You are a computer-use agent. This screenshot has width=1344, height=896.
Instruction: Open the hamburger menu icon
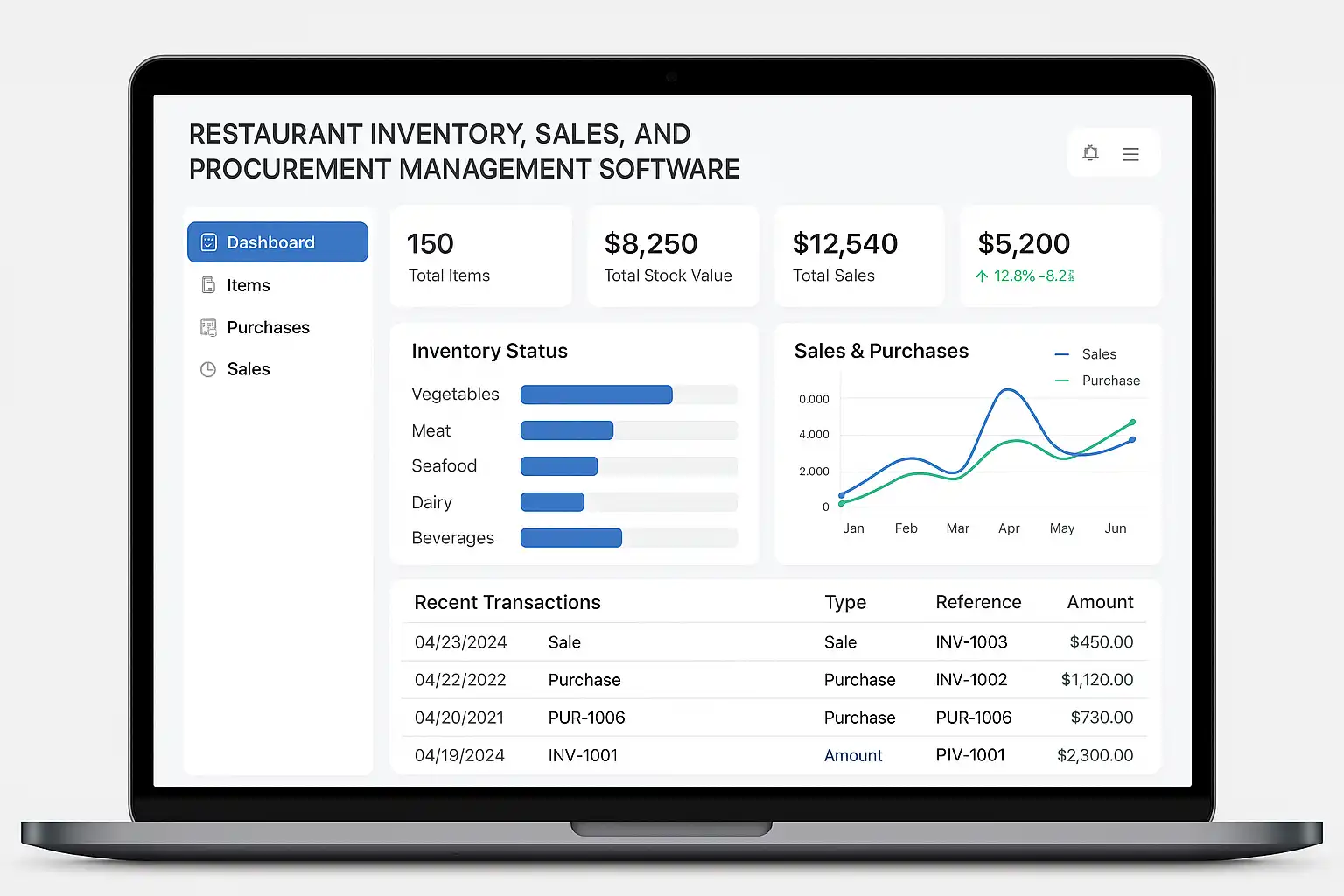coord(1131,154)
